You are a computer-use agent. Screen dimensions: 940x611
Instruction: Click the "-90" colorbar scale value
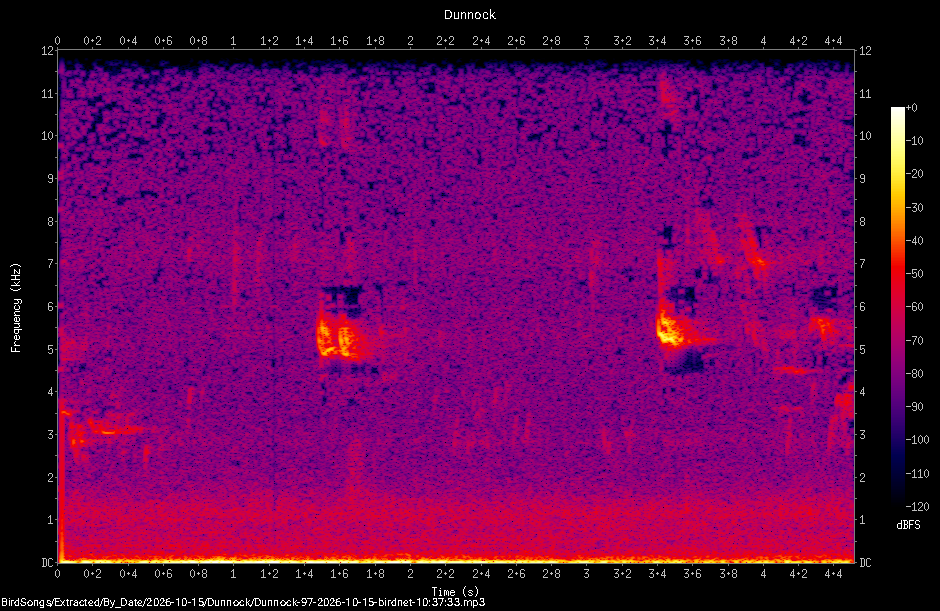(x=914, y=407)
